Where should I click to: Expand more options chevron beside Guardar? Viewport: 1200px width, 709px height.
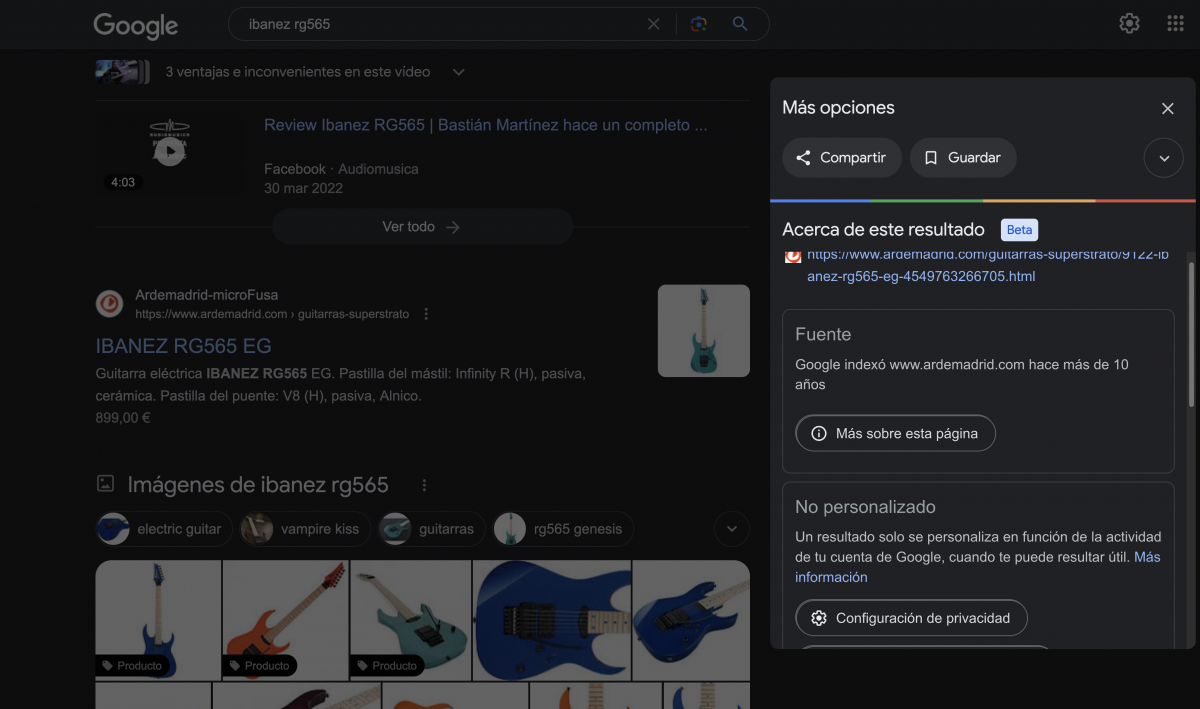point(1163,158)
